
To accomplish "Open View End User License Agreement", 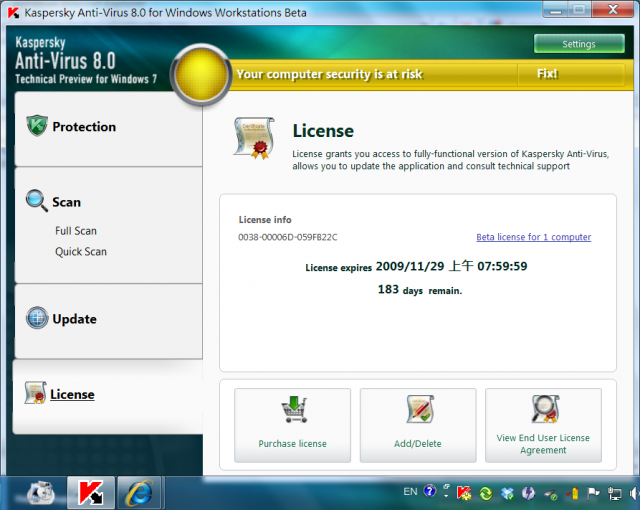I will pyautogui.click(x=543, y=425).
